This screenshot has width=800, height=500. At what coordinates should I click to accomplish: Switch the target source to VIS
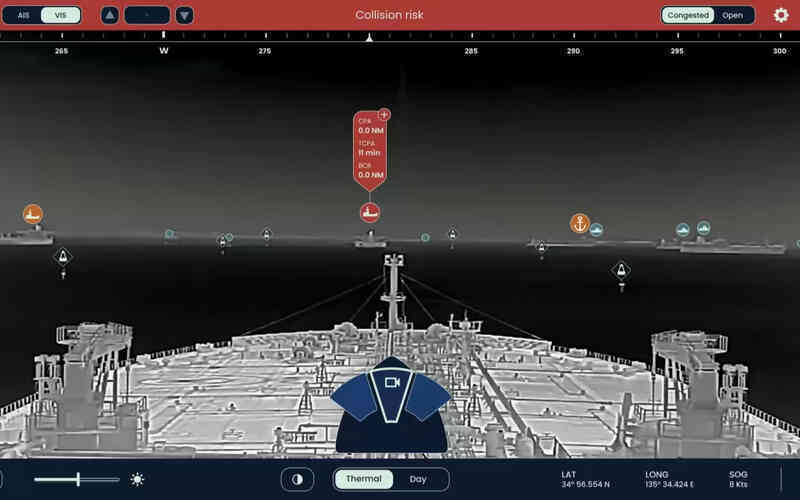tap(60, 15)
